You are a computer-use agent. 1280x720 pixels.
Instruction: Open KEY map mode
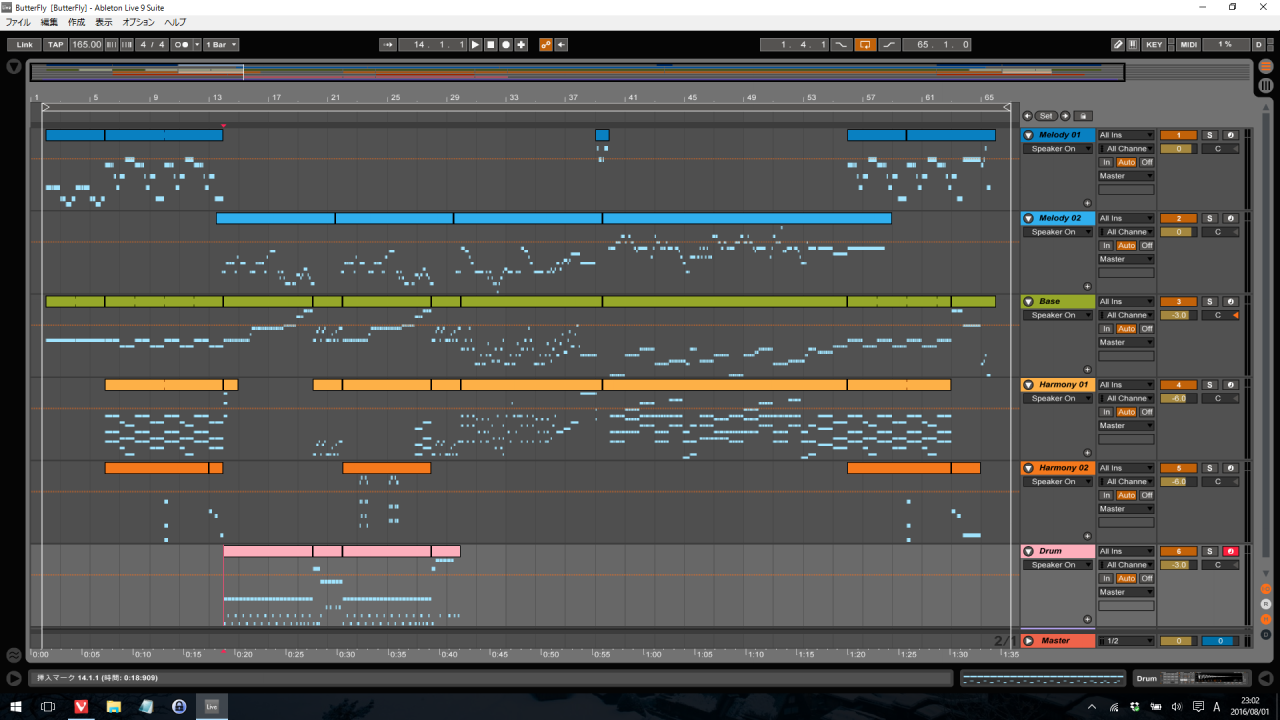click(1155, 45)
